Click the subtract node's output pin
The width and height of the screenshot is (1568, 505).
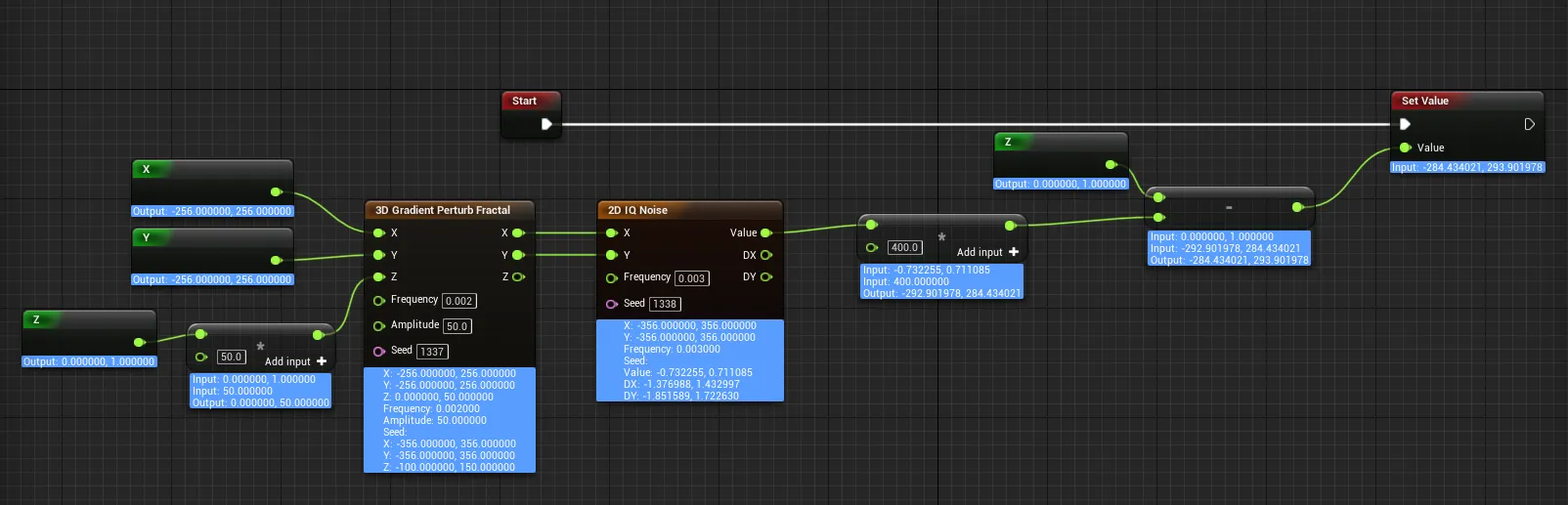point(1297,207)
